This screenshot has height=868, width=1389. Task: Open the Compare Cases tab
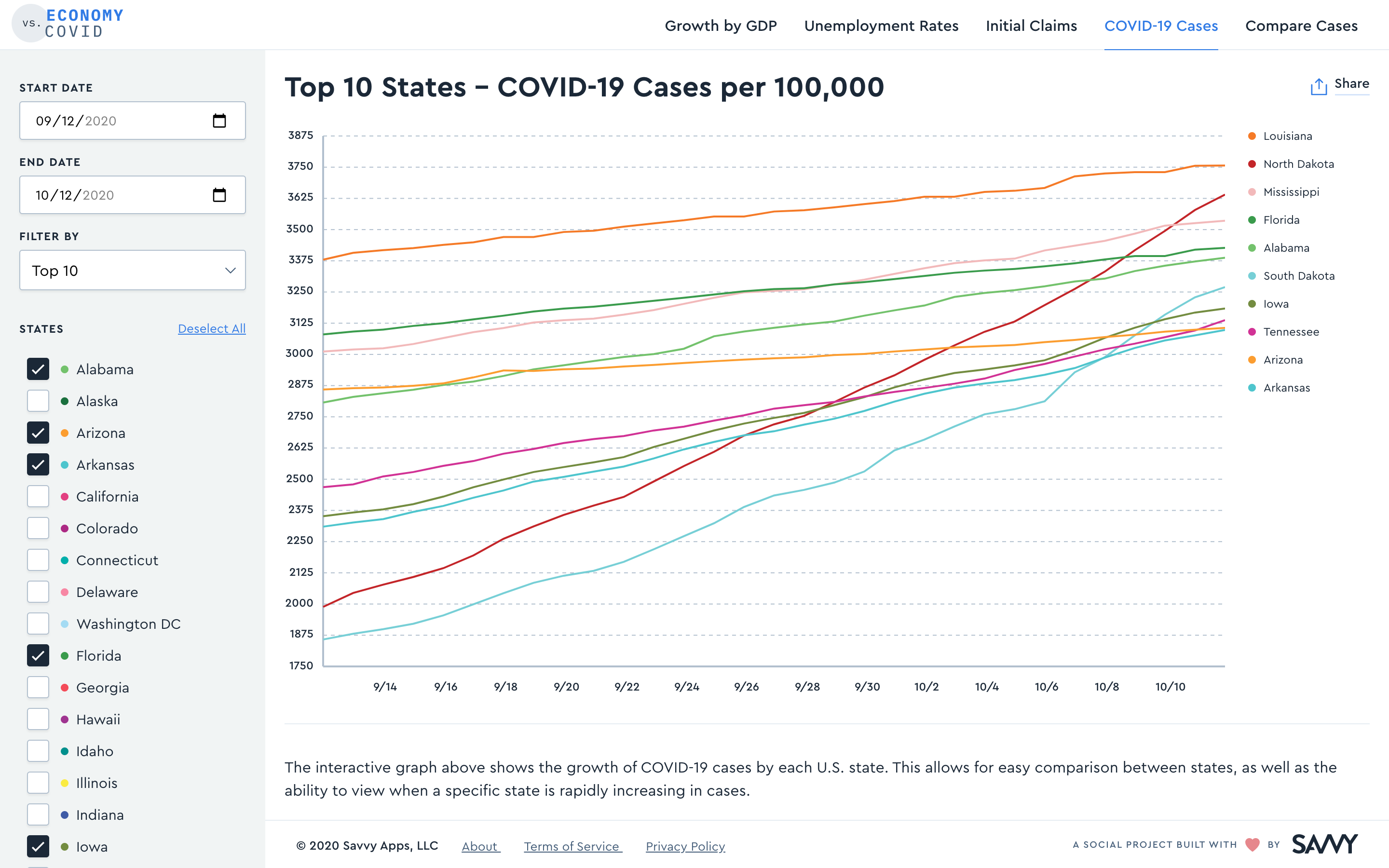coord(1301,26)
